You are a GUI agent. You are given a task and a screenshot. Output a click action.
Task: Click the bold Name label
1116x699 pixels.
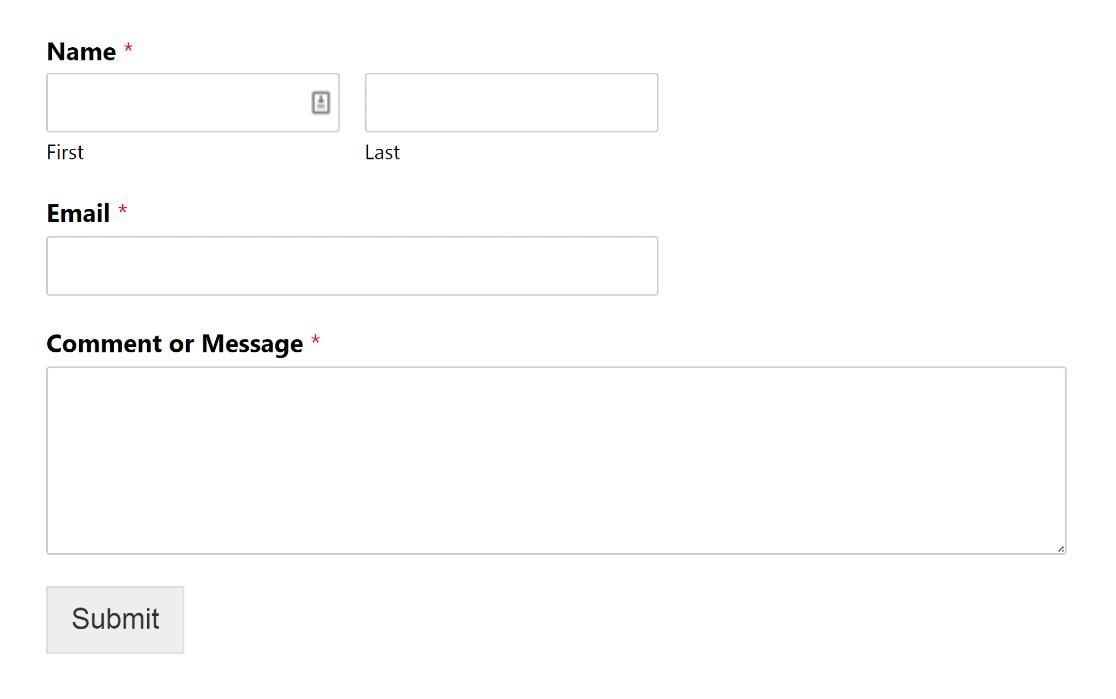point(81,52)
